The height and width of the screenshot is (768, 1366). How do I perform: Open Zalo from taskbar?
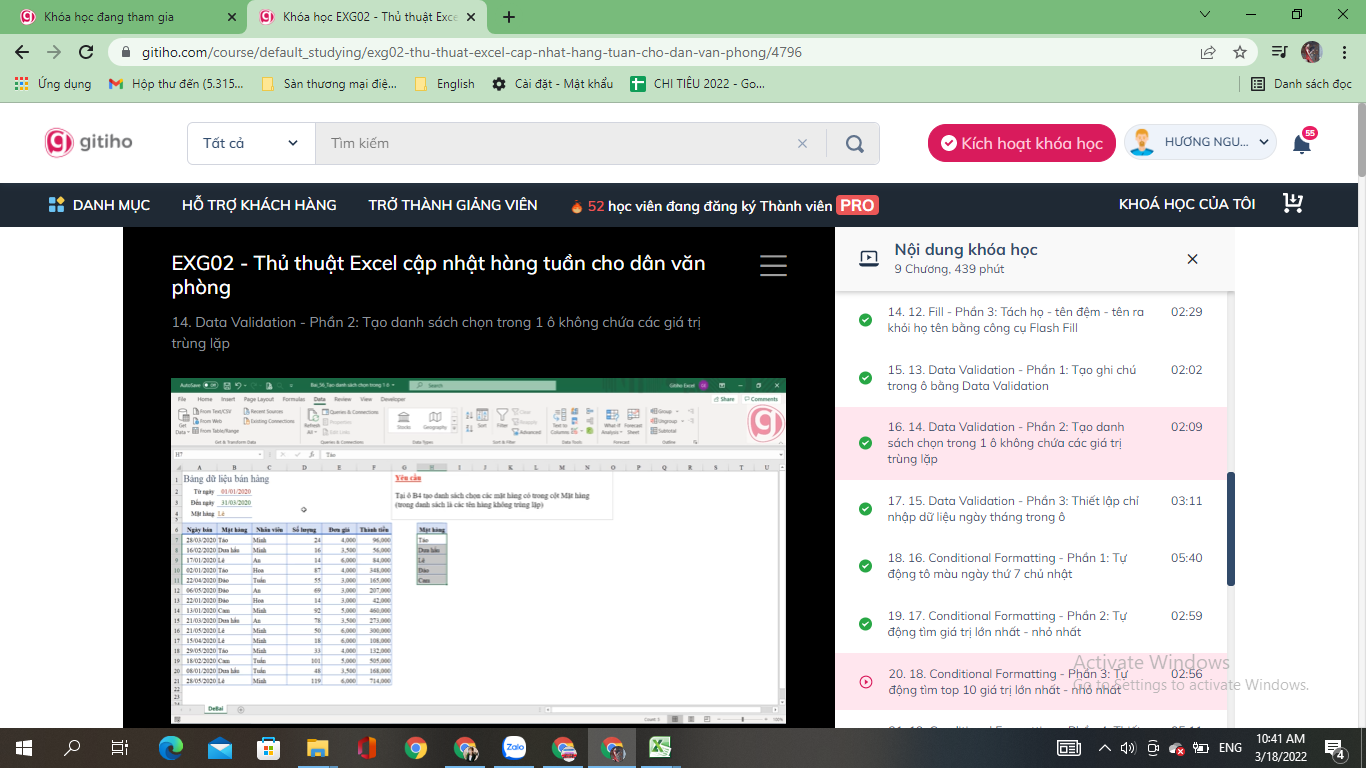click(x=514, y=747)
